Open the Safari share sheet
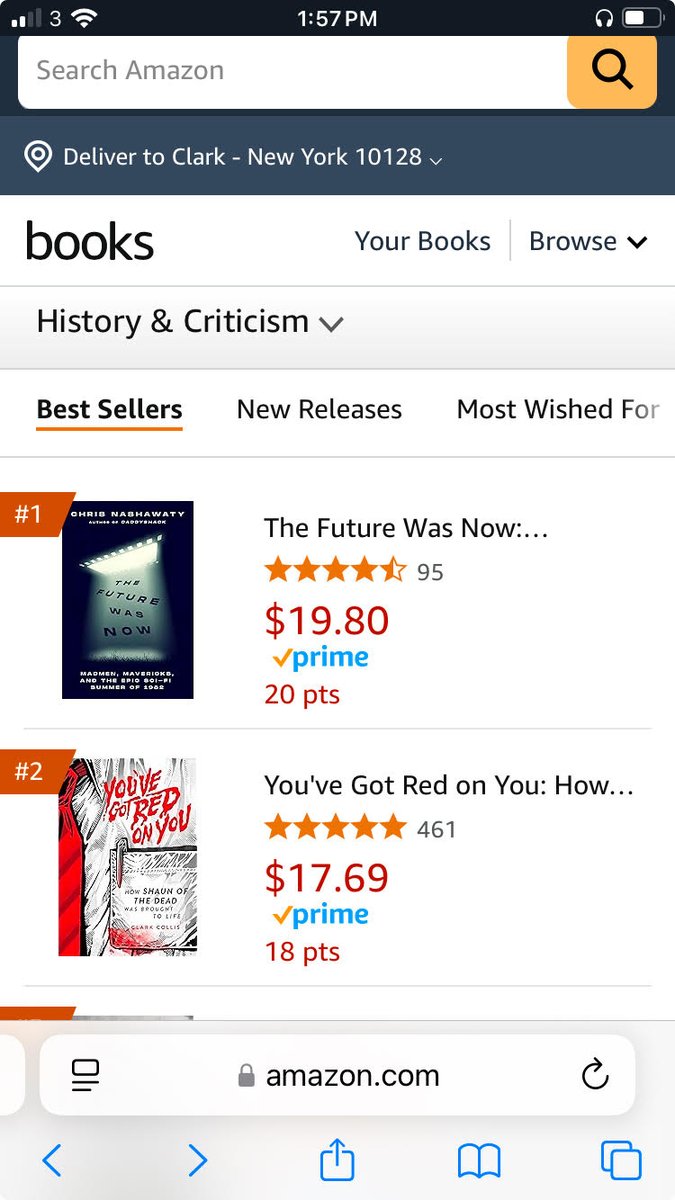 pyautogui.click(x=337, y=1158)
